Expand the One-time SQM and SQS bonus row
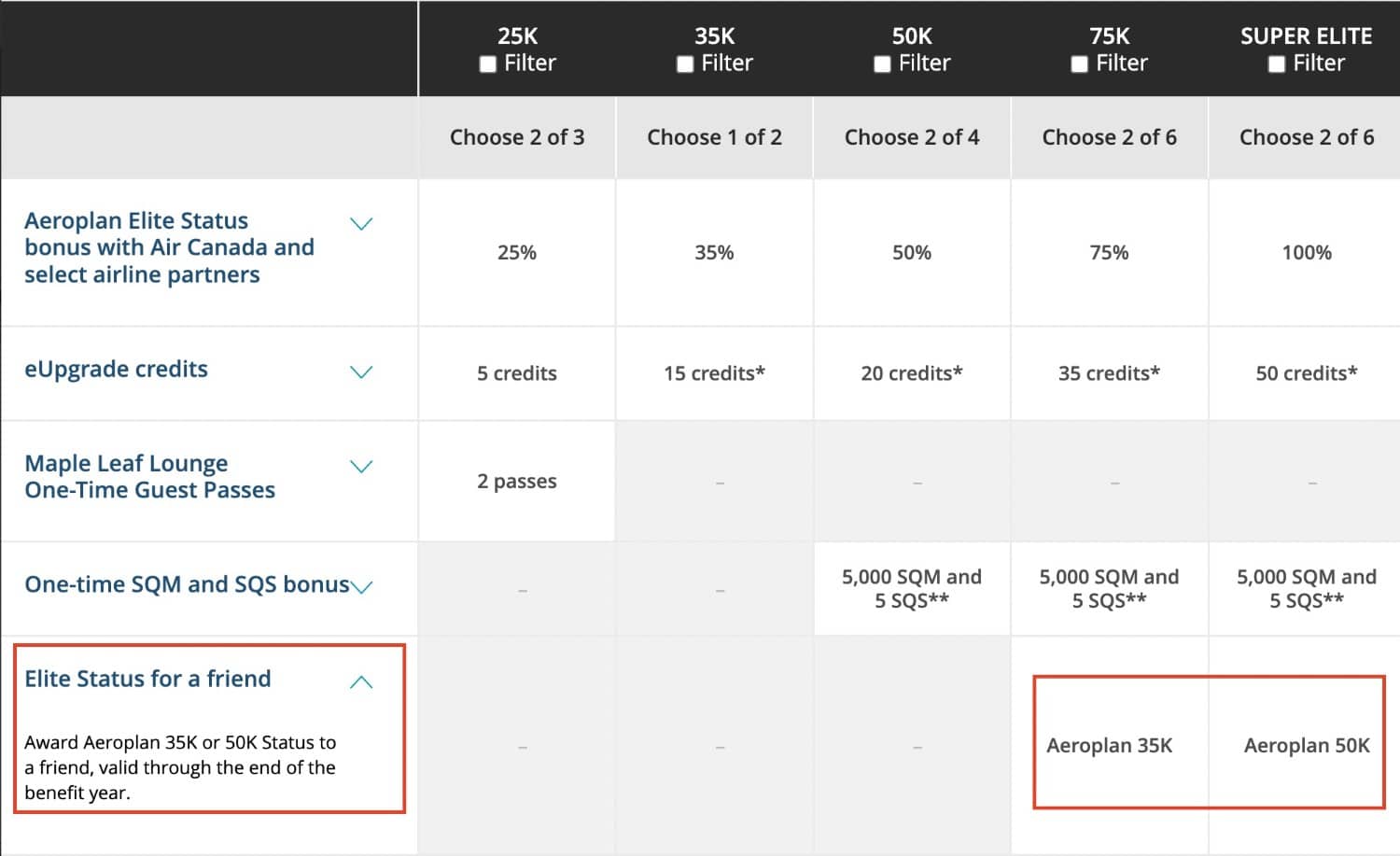This screenshot has width=1400, height=856. point(363,587)
